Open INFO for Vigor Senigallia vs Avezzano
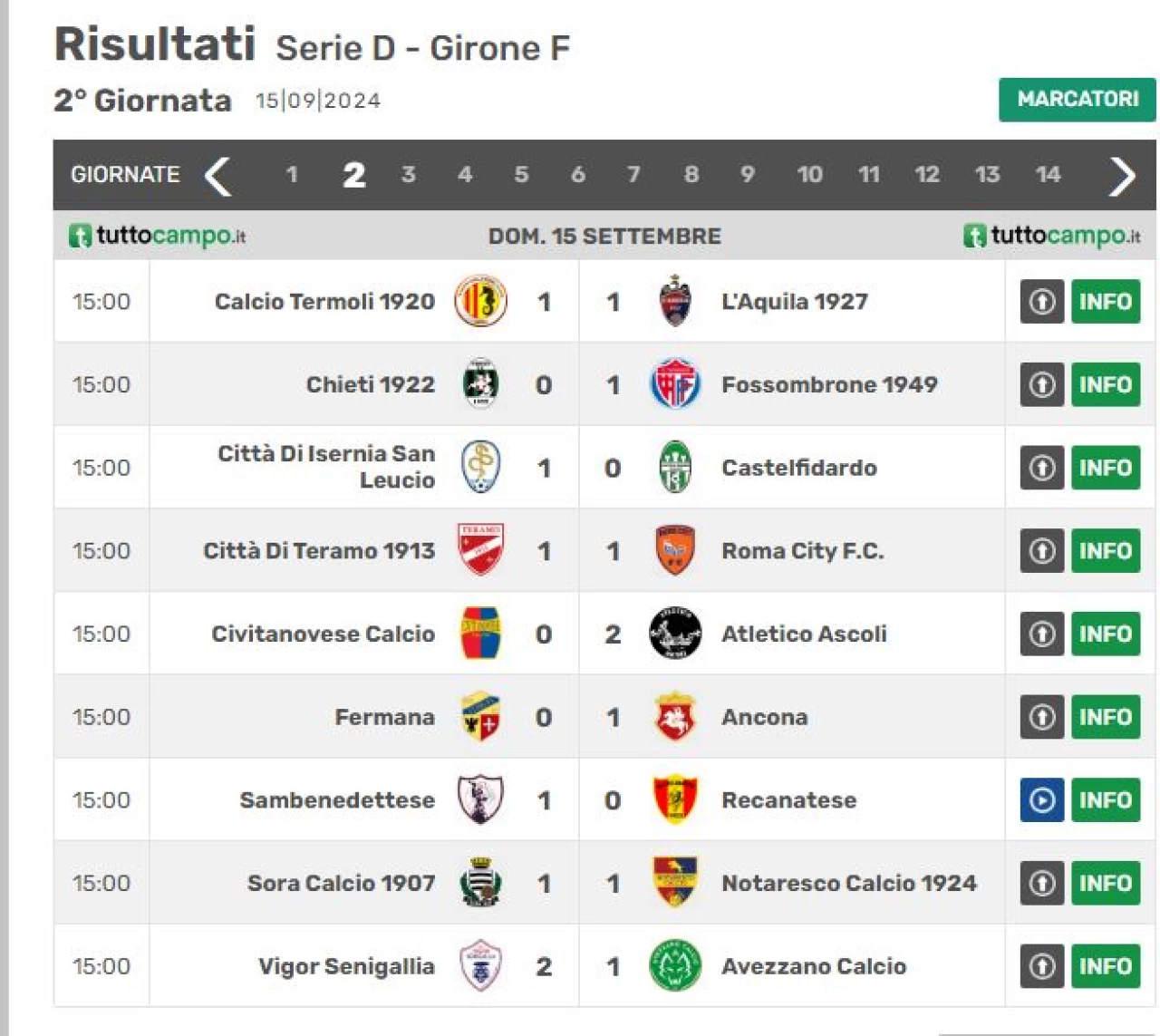 (1105, 966)
